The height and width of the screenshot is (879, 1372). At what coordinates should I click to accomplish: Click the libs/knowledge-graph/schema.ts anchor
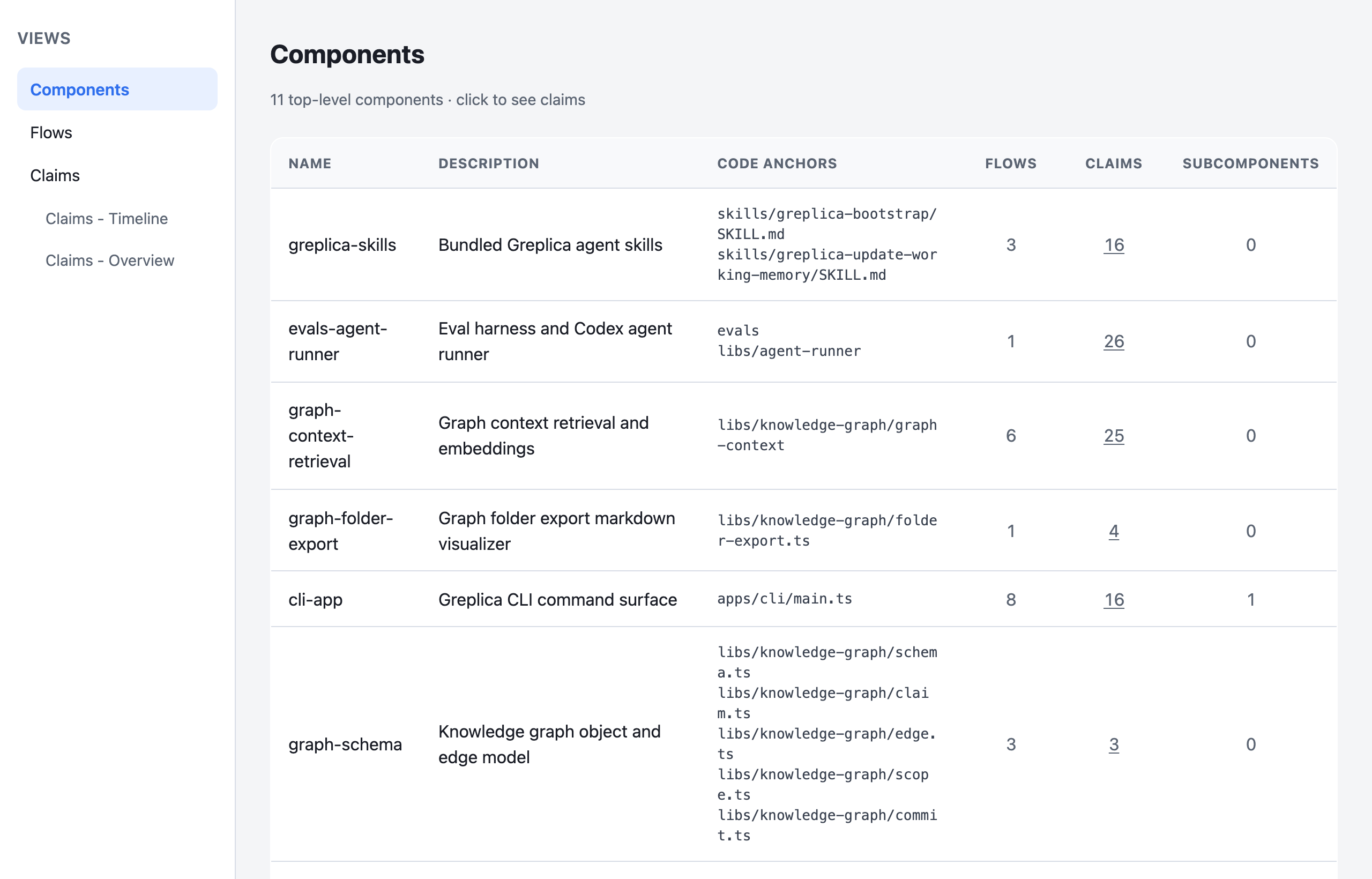point(827,662)
